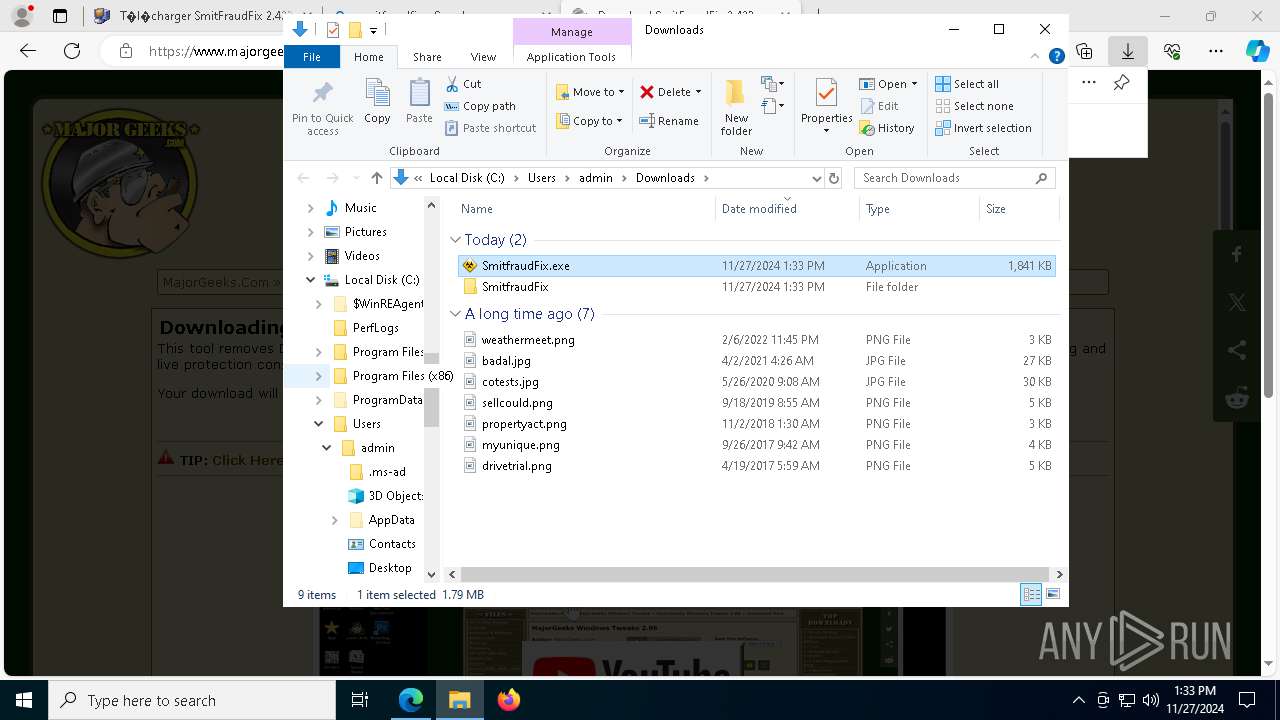Click Edit in the Open group

pos(878,106)
